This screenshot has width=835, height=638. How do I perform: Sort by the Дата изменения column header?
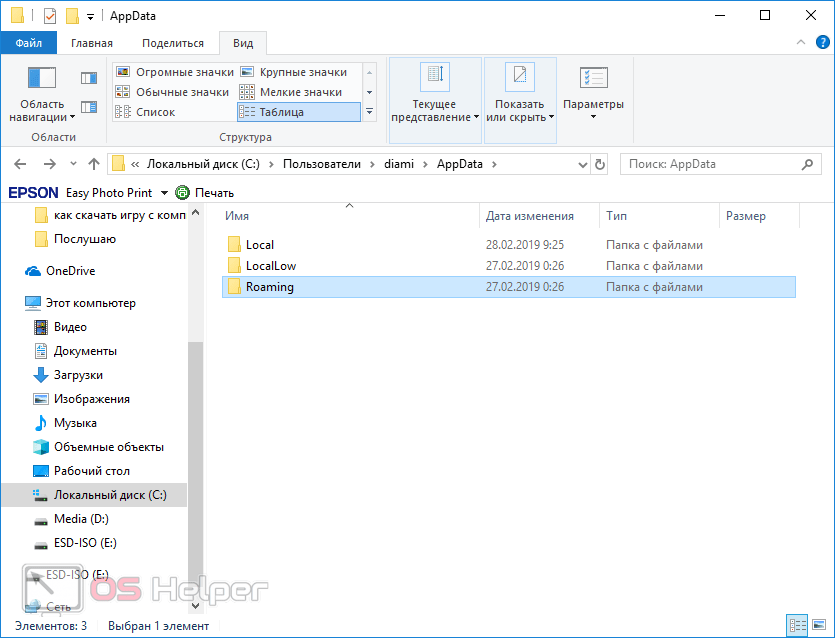530,216
